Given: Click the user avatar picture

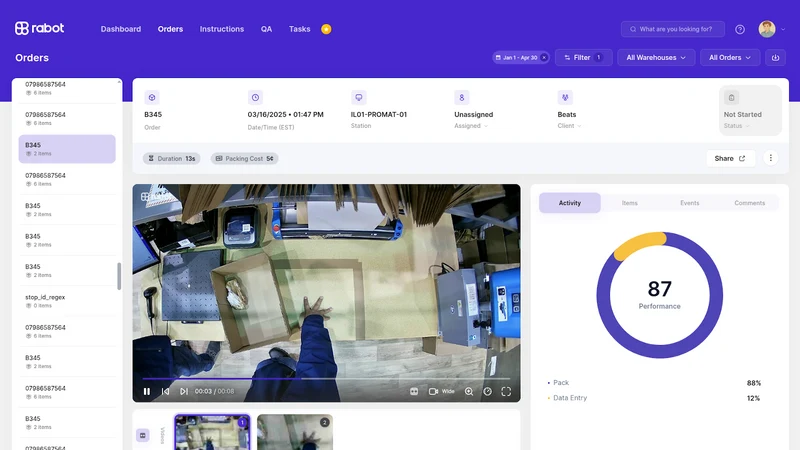Looking at the screenshot, I should coord(767,29).
